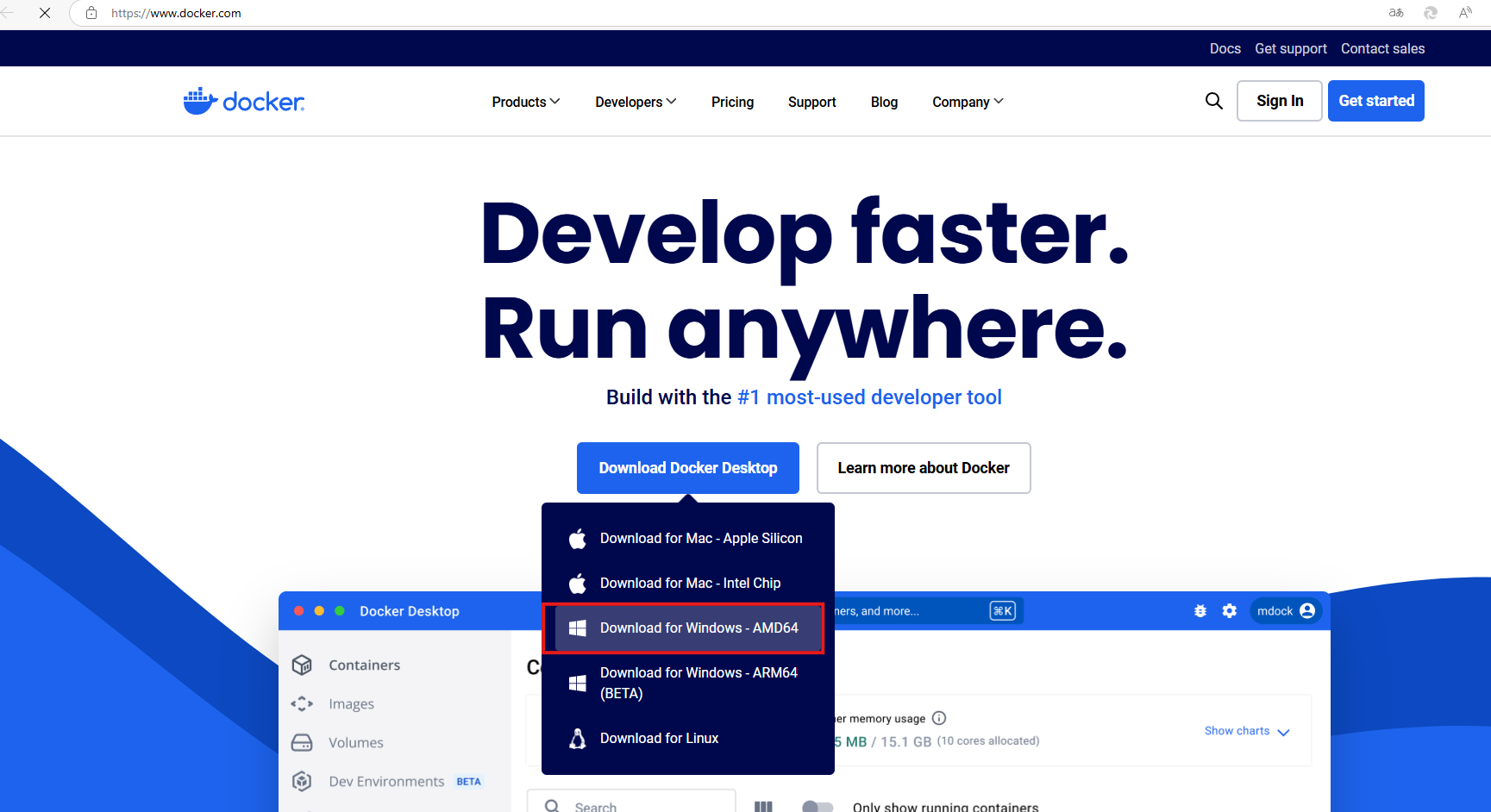Click the ⌘K shortcut badge
The width and height of the screenshot is (1491, 812).
click(x=1003, y=611)
